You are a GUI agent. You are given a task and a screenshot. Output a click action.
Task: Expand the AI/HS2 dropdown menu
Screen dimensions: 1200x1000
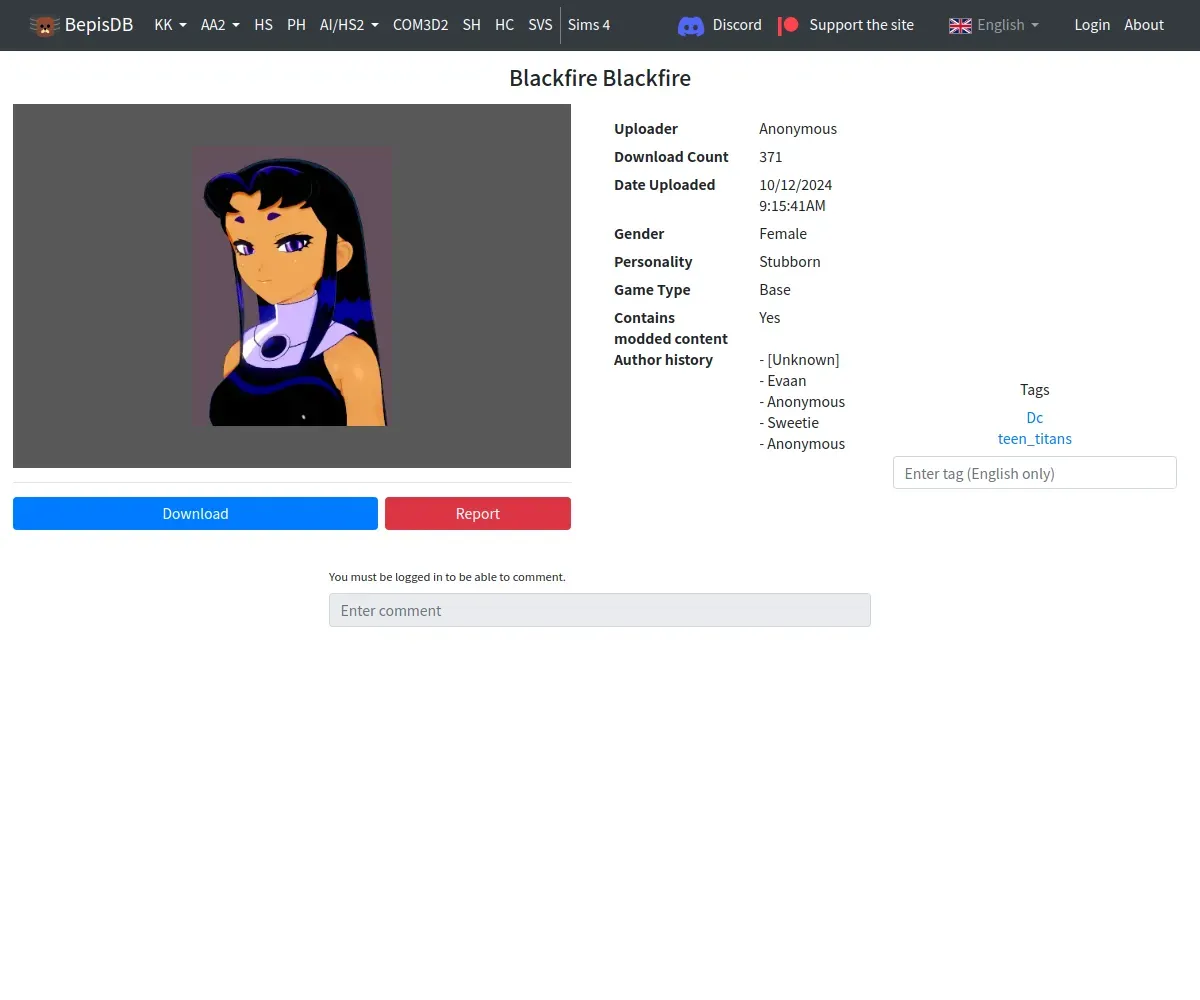tap(349, 25)
